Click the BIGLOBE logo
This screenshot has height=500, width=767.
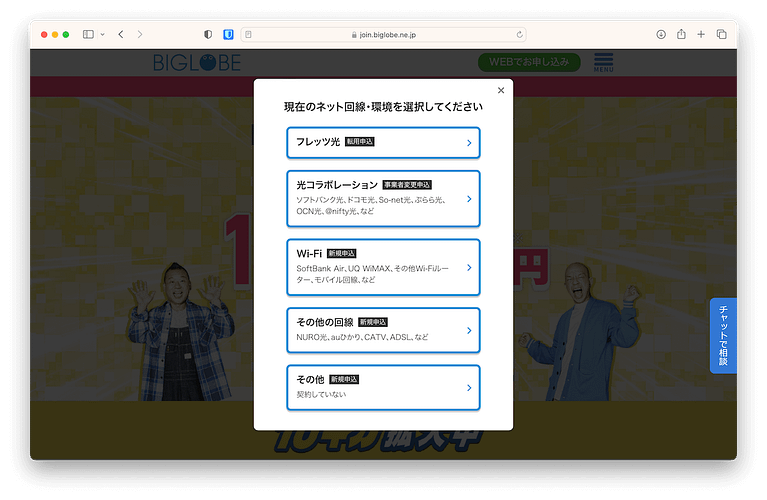click(x=196, y=63)
